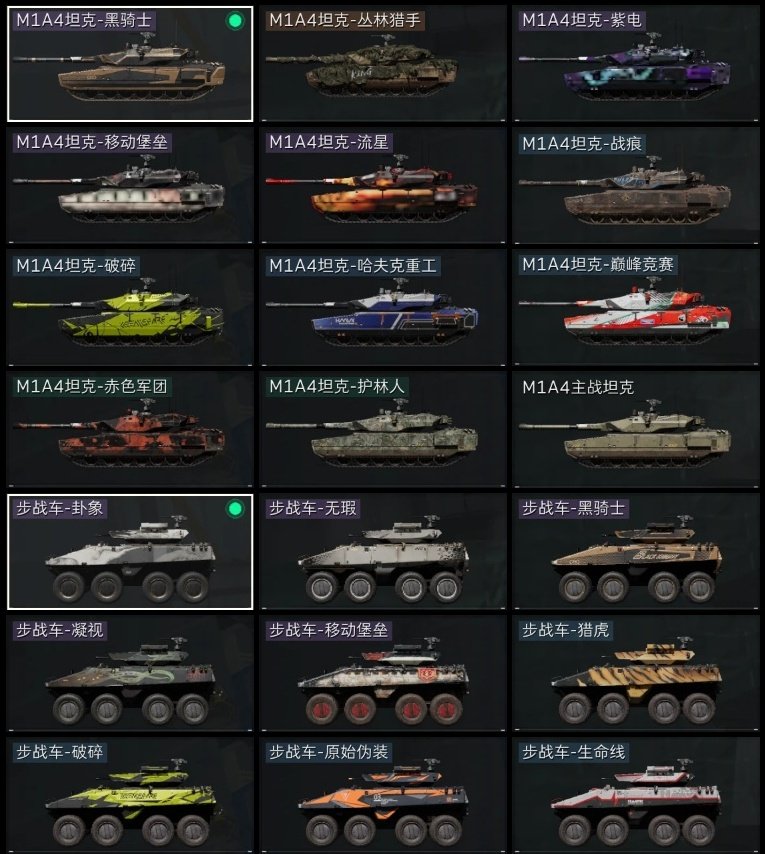The height and width of the screenshot is (854, 765).
Task: Select the 步战车-移动堡垒 red-wheeled skin
Action: (383, 674)
